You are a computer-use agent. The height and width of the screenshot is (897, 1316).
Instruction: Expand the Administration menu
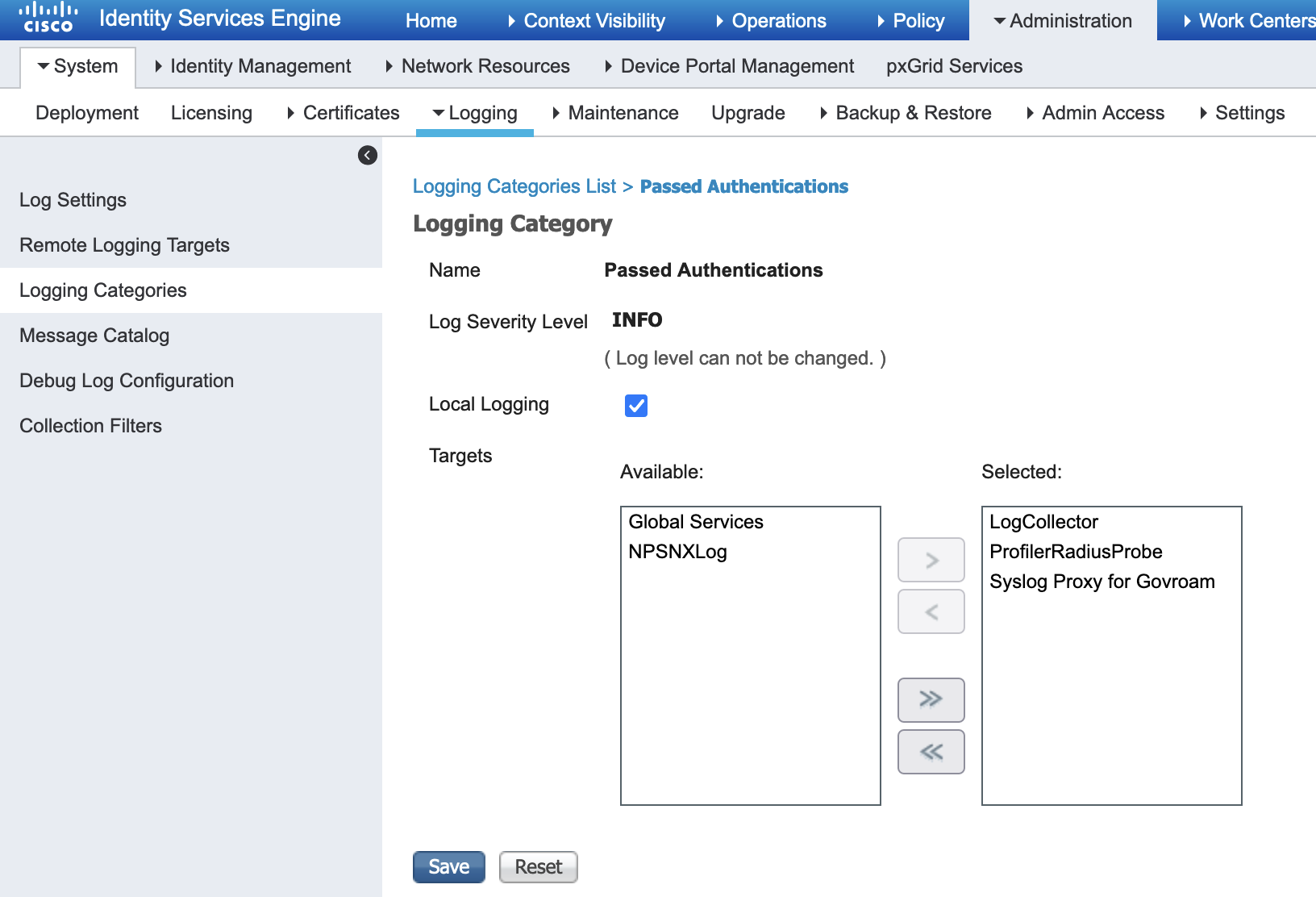tap(1063, 21)
